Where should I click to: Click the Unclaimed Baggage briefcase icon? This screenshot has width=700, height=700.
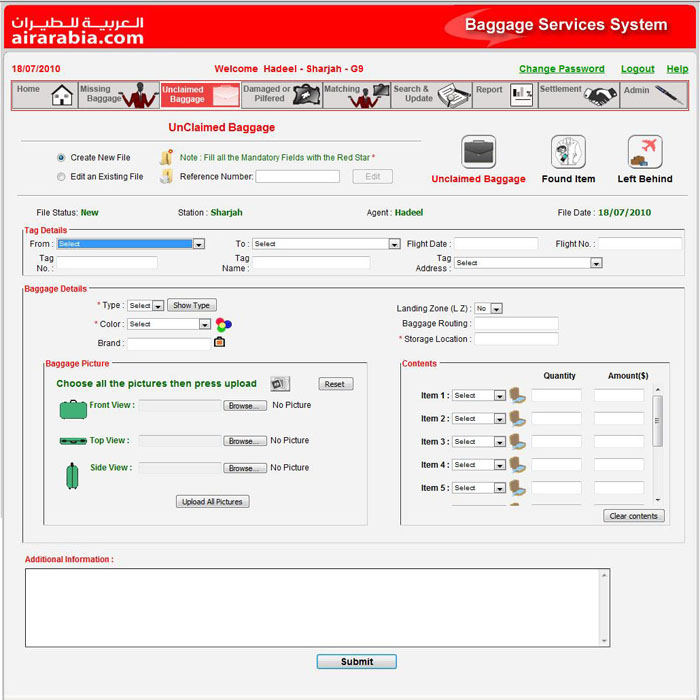point(478,152)
